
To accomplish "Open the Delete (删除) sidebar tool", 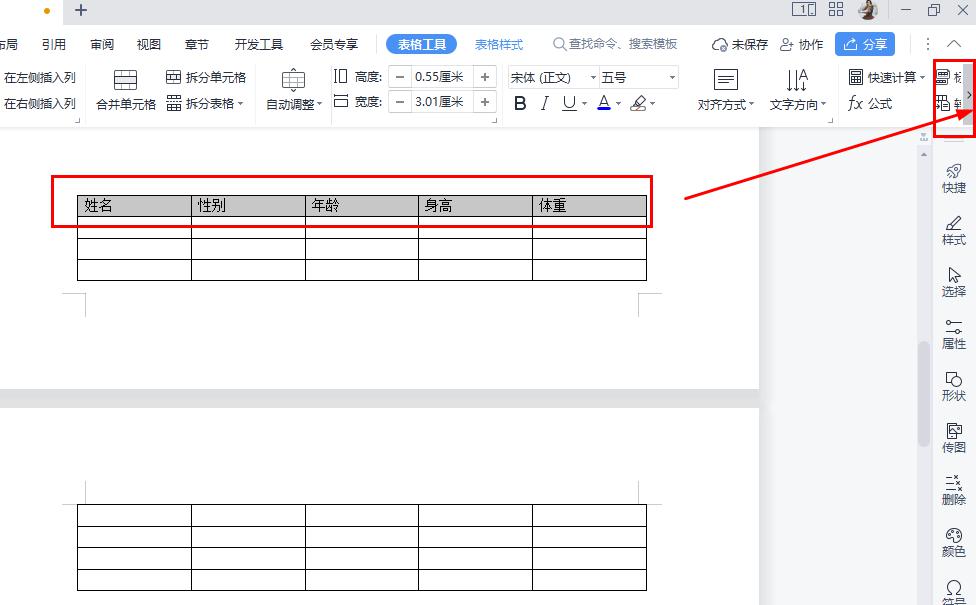I will [x=954, y=490].
